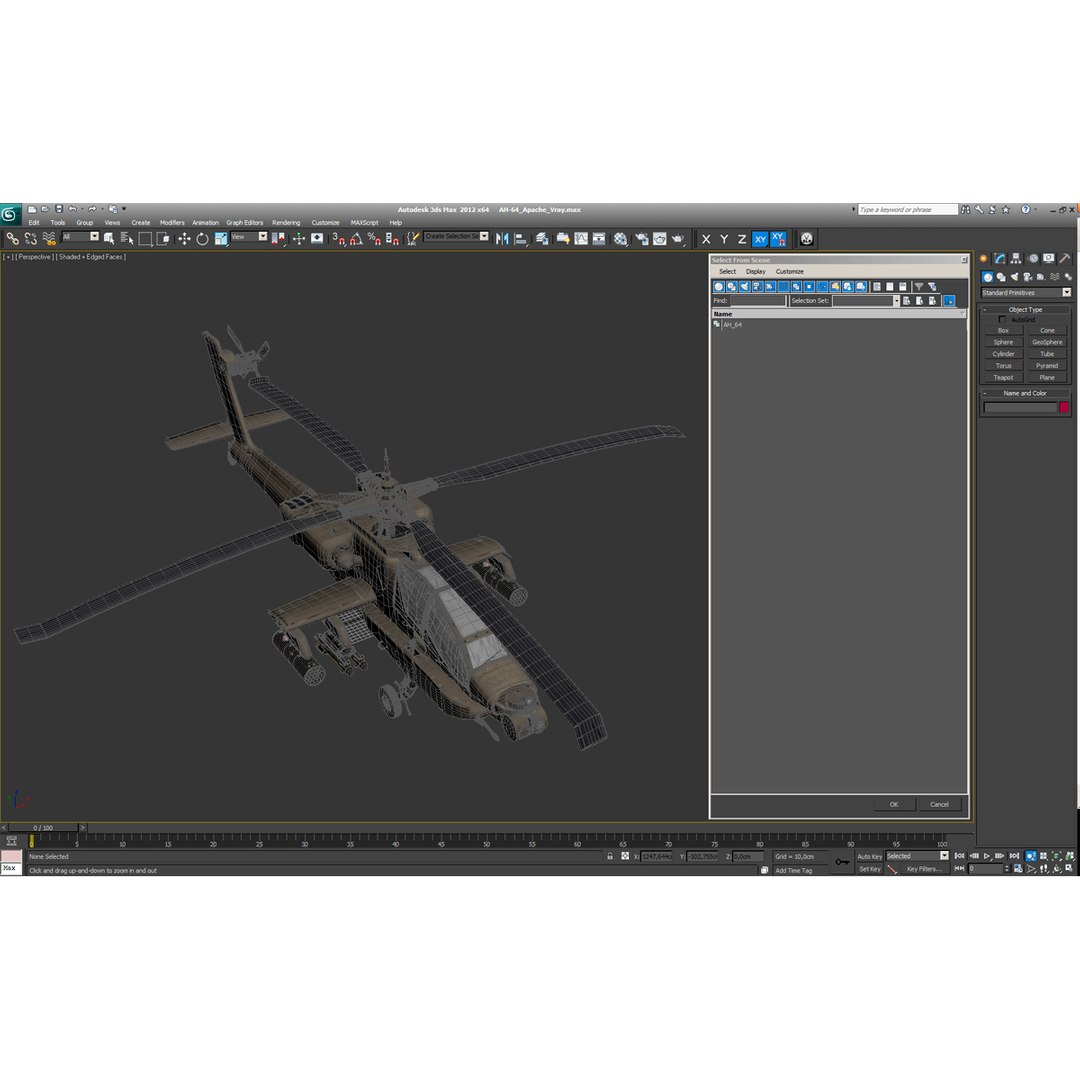The image size is (1080, 1080).
Task: Open the Modifiers menu
Action: [x=172, y=222]
